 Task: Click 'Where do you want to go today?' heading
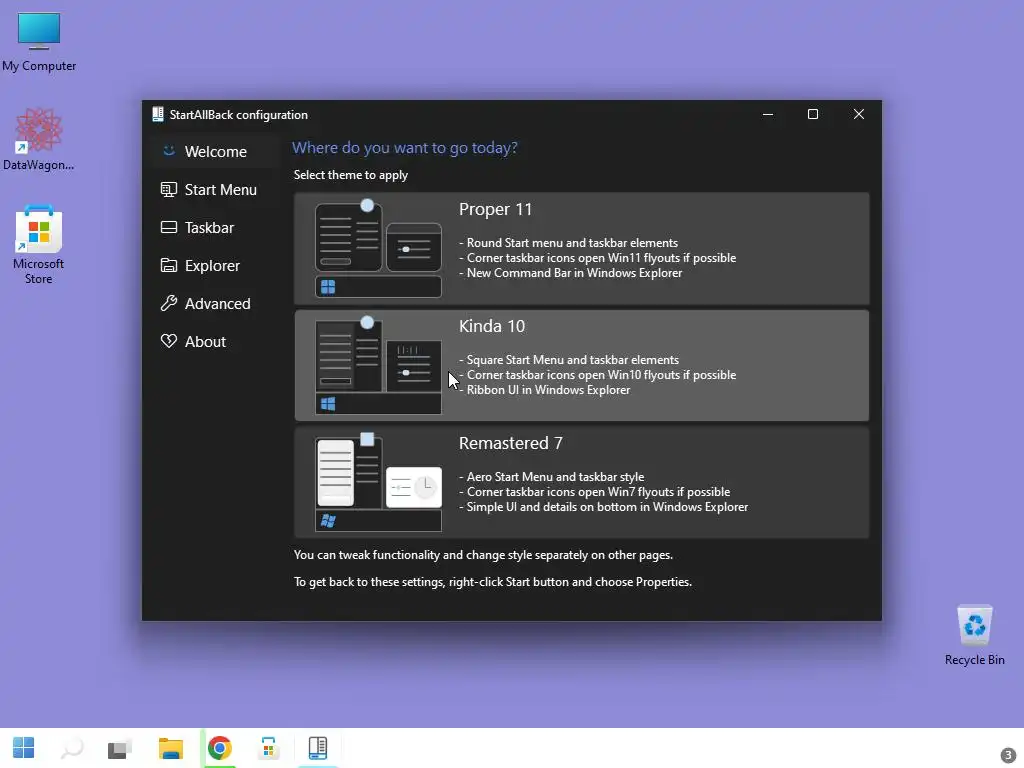(x=405, y=148)
